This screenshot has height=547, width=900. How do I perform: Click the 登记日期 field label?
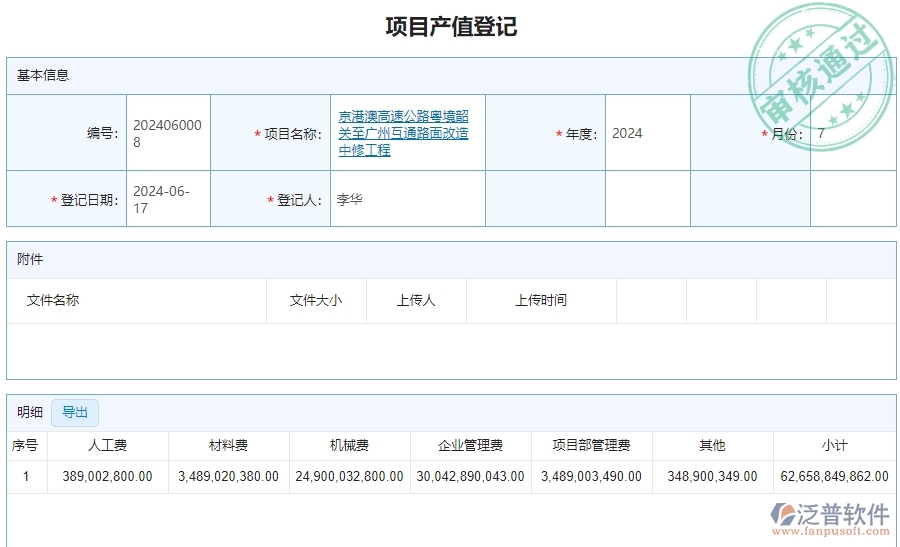click(84, 200)
